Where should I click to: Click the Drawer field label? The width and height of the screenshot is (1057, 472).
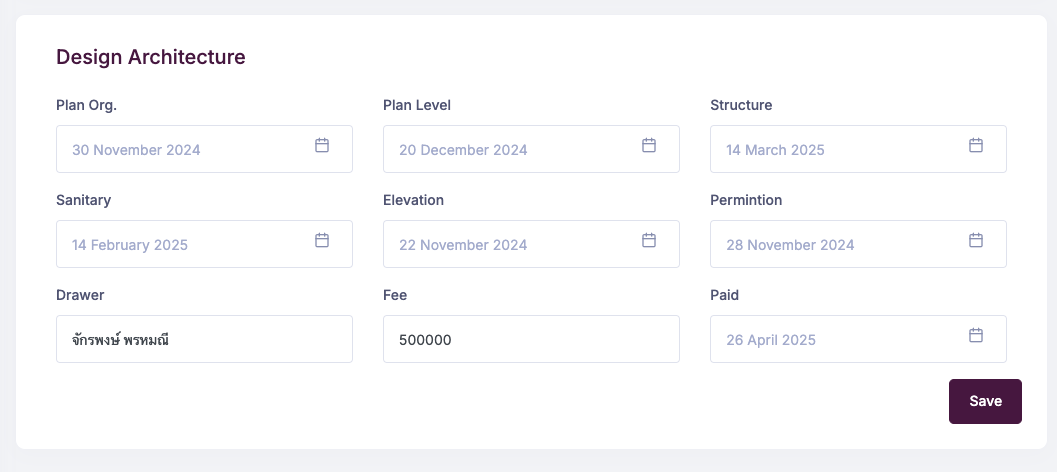tap(80, 295)
